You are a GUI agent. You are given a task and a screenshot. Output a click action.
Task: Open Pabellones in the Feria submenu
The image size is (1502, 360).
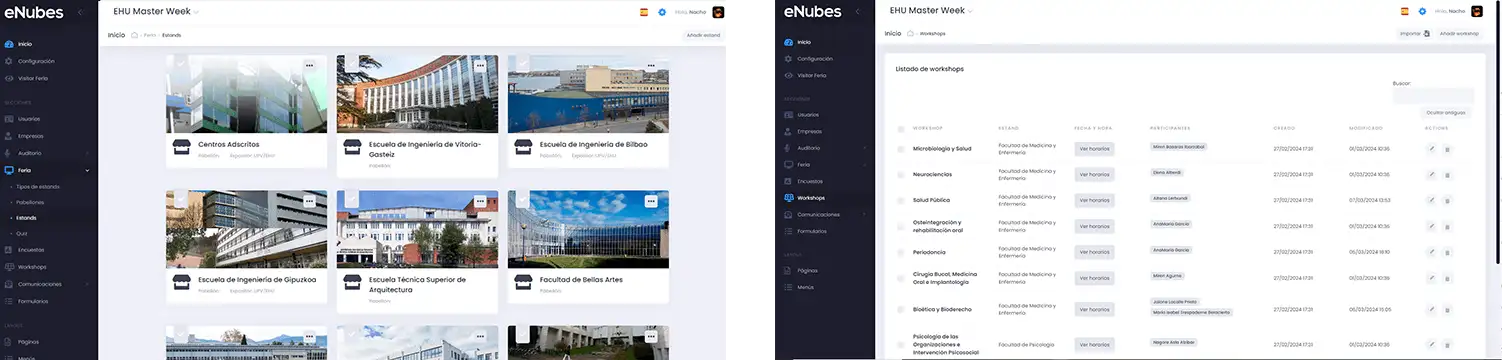coord(30,201)
